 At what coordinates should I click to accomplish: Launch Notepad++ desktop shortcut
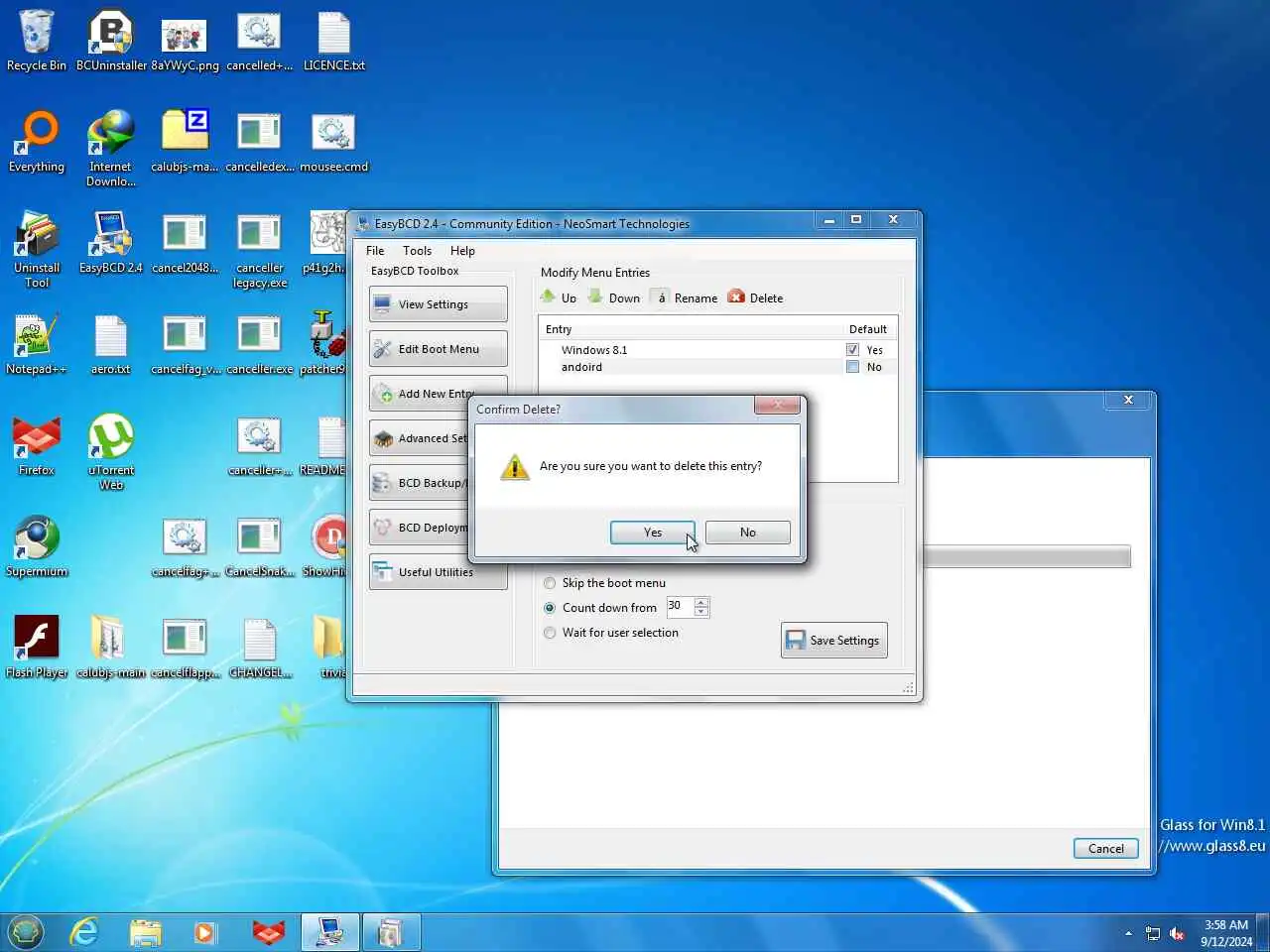click(37, 345)
